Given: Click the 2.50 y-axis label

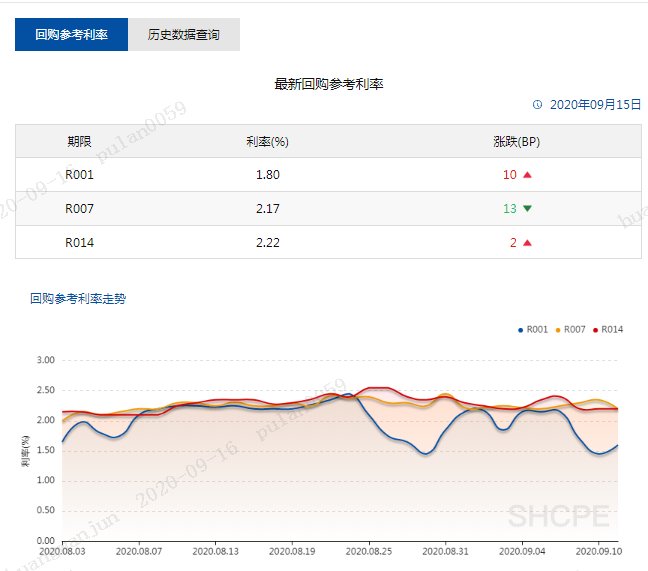Looking at the screenshot, I should click(x=46, y=390).
